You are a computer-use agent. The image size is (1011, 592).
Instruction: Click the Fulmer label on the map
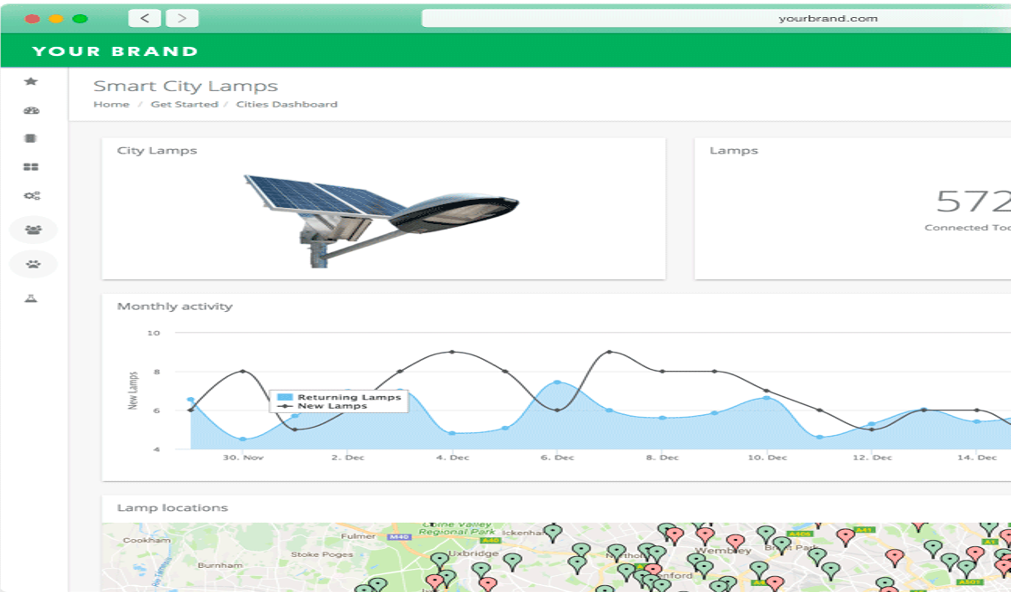(358, 536)
